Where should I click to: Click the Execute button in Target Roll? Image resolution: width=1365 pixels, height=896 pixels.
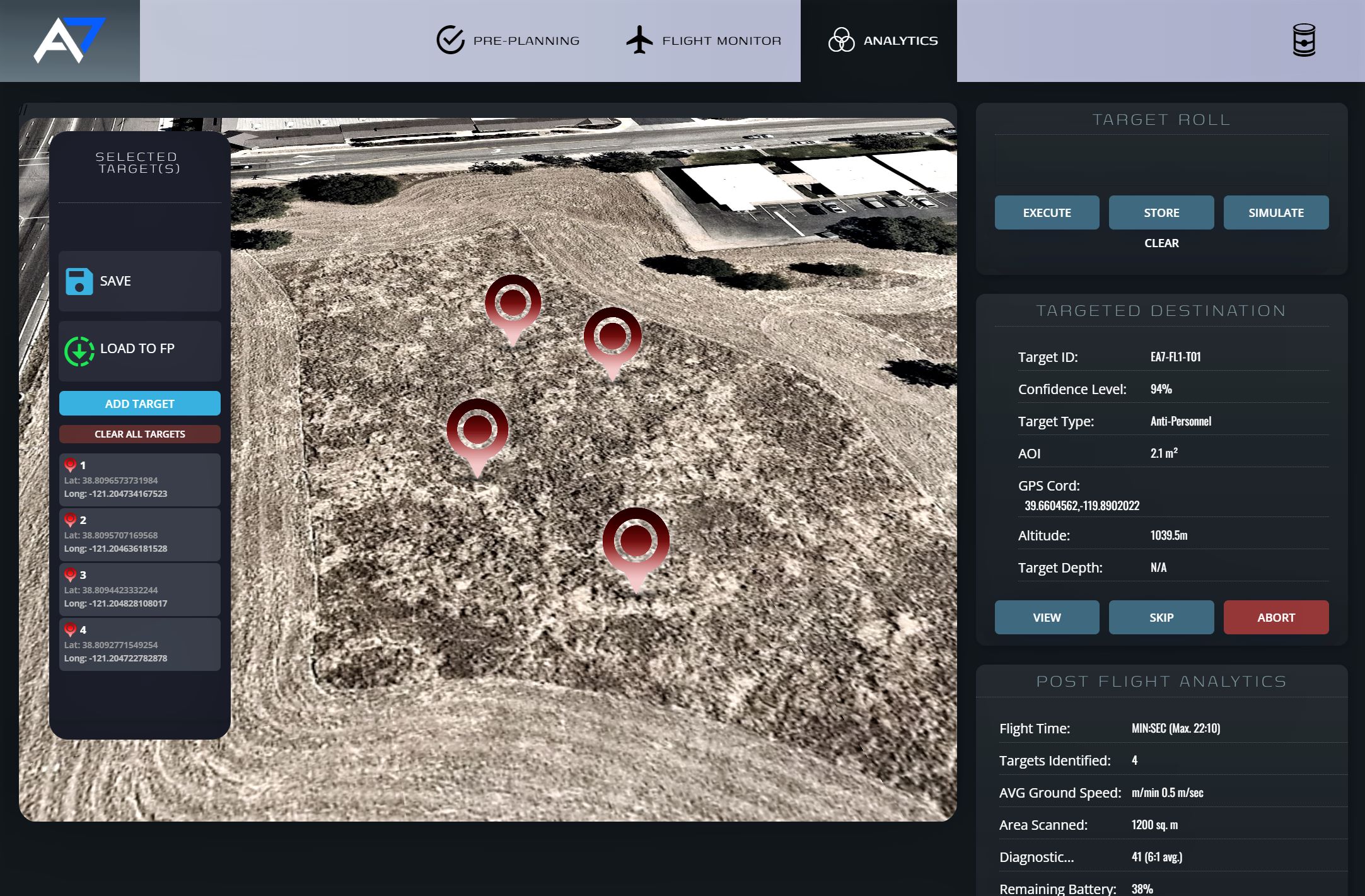point(1047,212)
